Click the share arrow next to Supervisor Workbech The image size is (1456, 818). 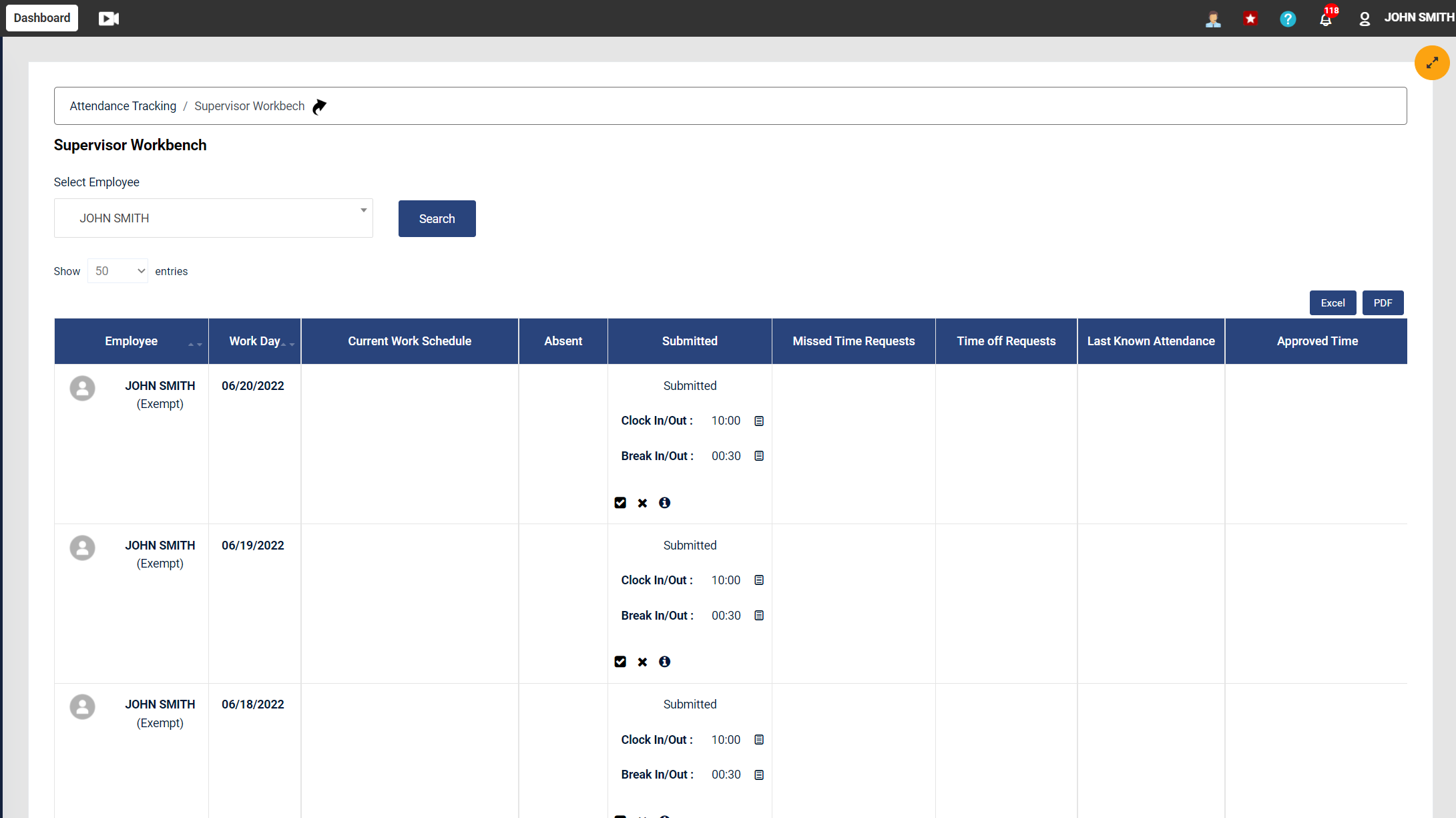click(320, 106)
